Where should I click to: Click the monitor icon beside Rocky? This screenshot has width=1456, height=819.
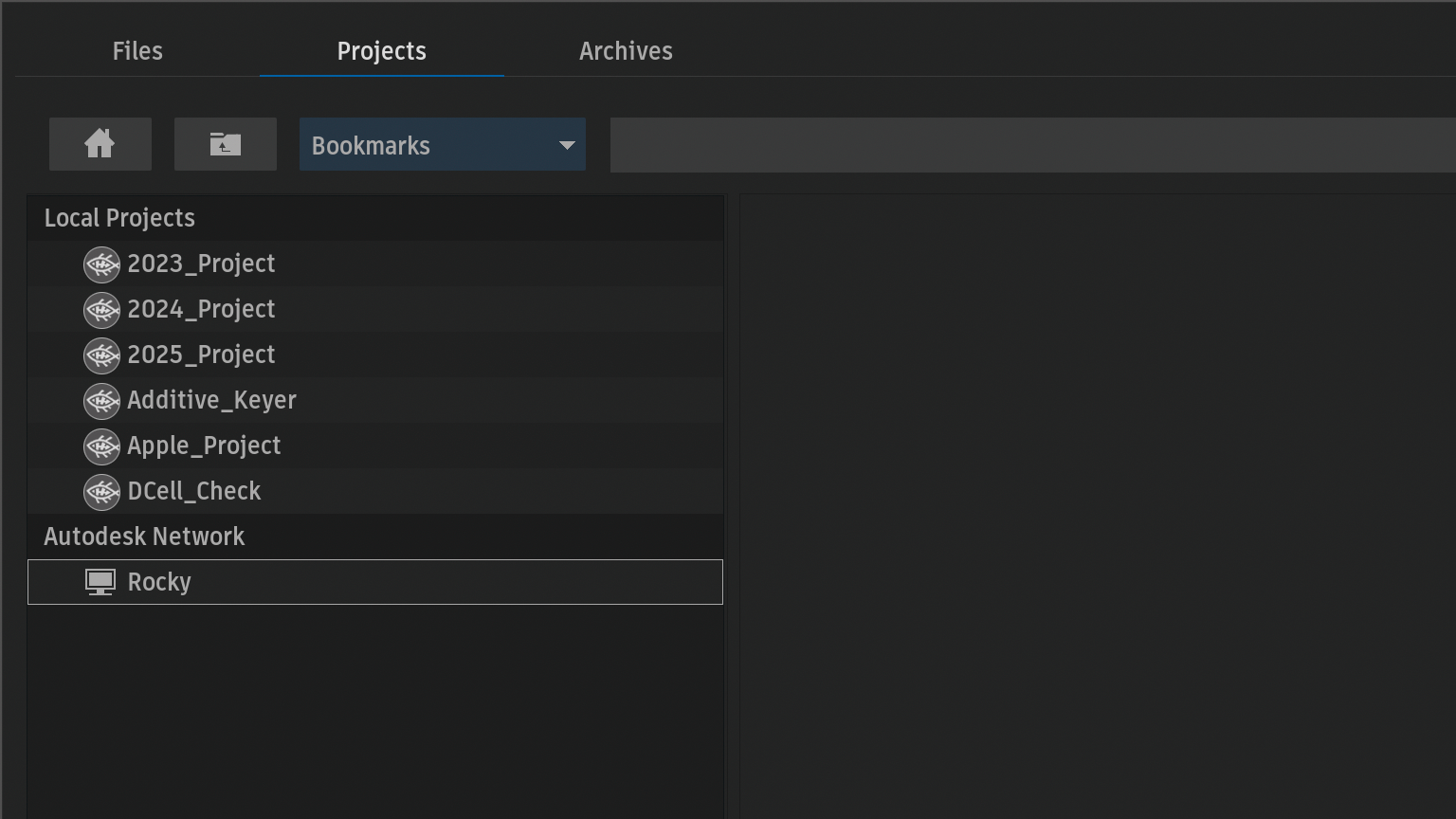100,582
